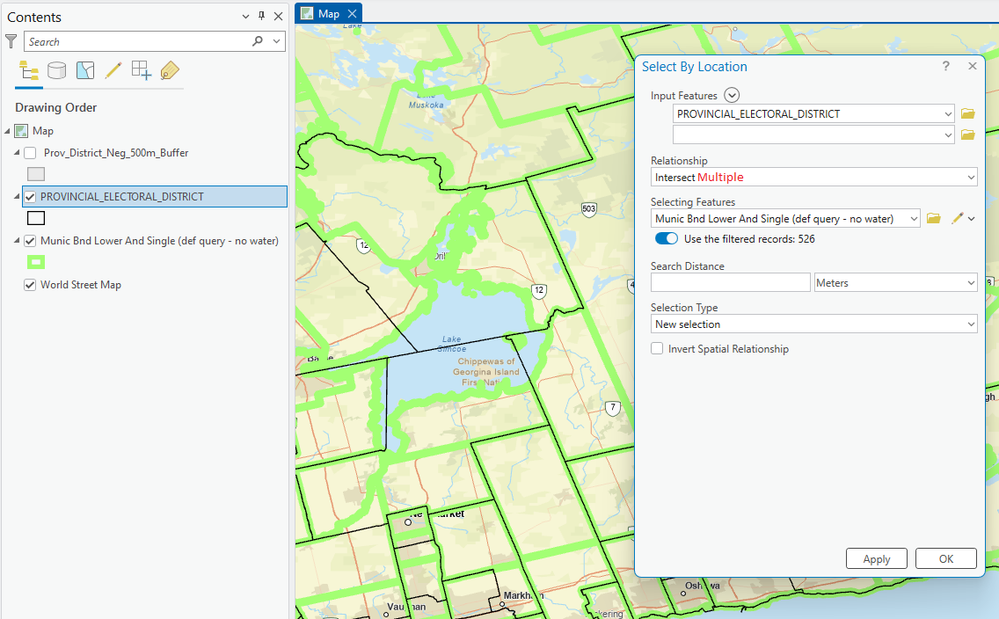Screen dimensions: 999x619
Task: Click the Apply button
Action: [x=877, y=559]
